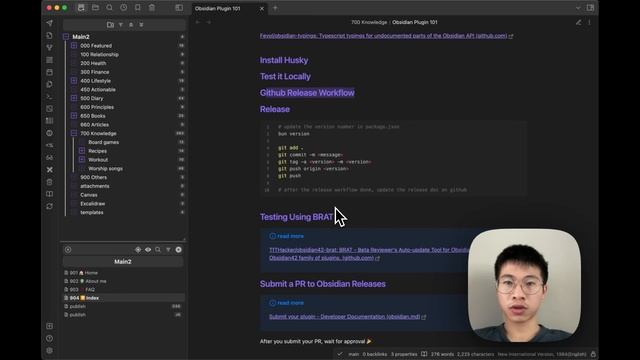Select the 004 Index note
Screen dimensions: 640x360
pyautogui.click(x=123, y=298)
